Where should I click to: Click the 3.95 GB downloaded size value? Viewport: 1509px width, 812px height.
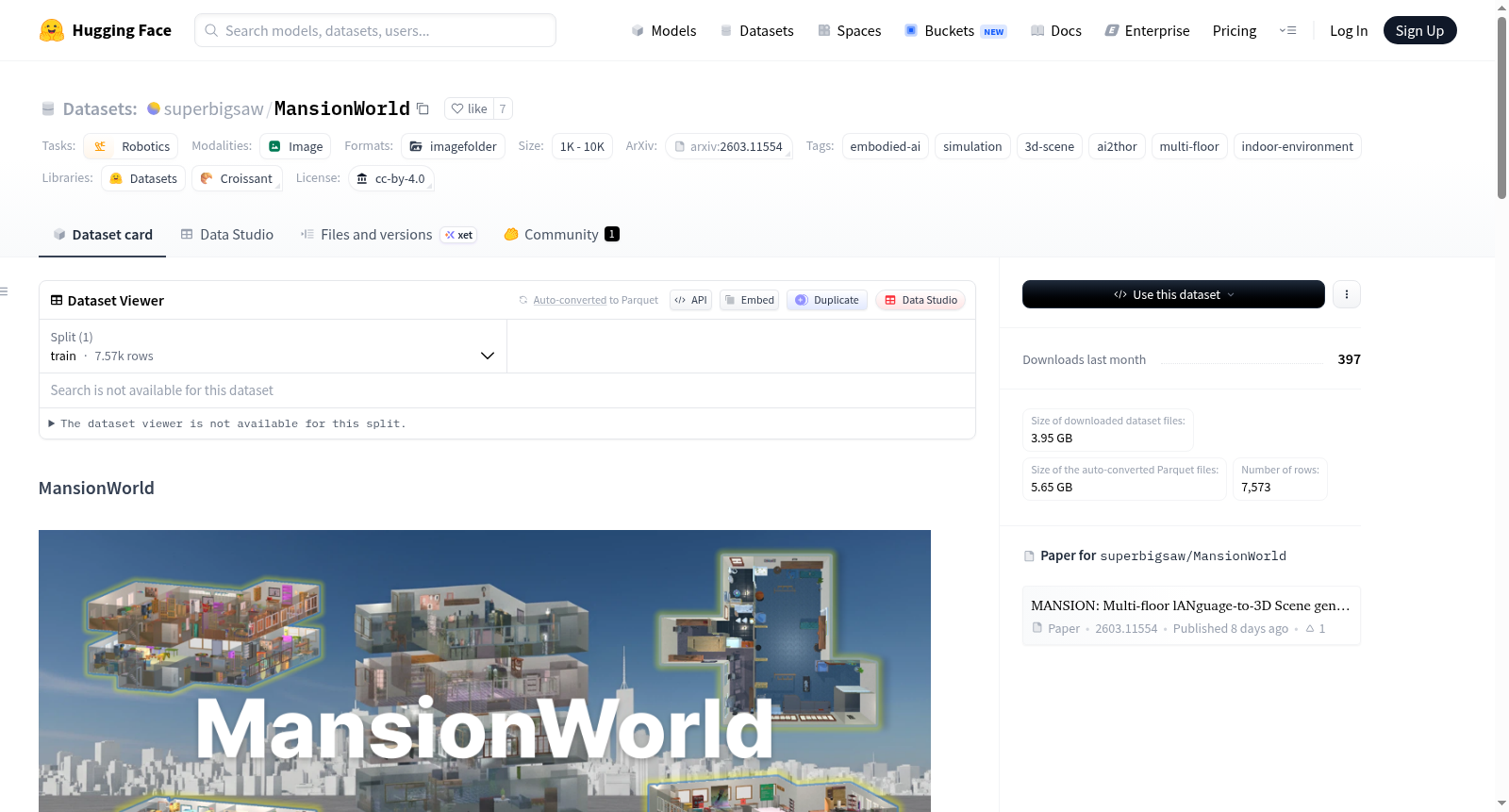click(1052, 439)
